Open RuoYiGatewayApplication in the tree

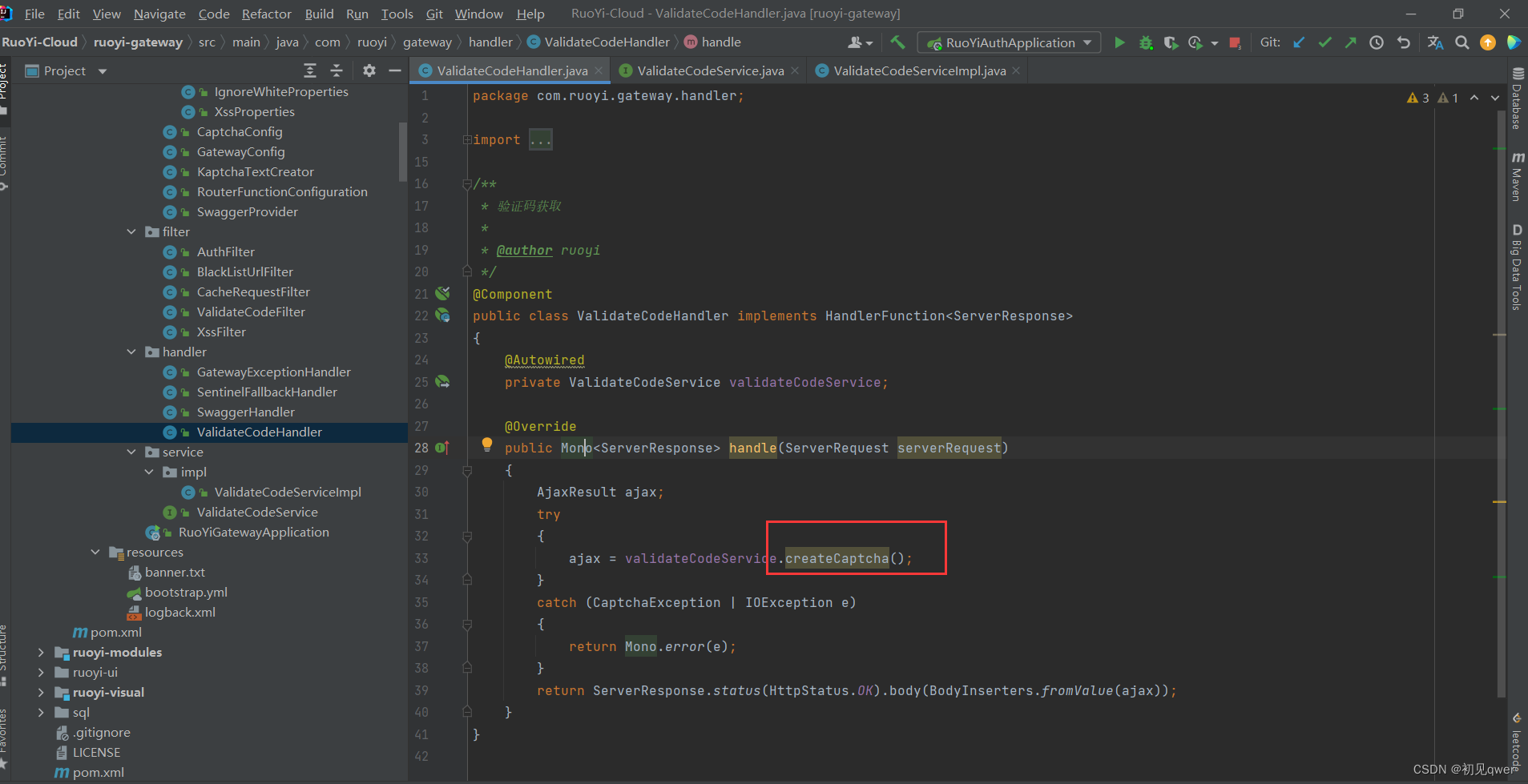pyautogui.click(x=253, y=532)
